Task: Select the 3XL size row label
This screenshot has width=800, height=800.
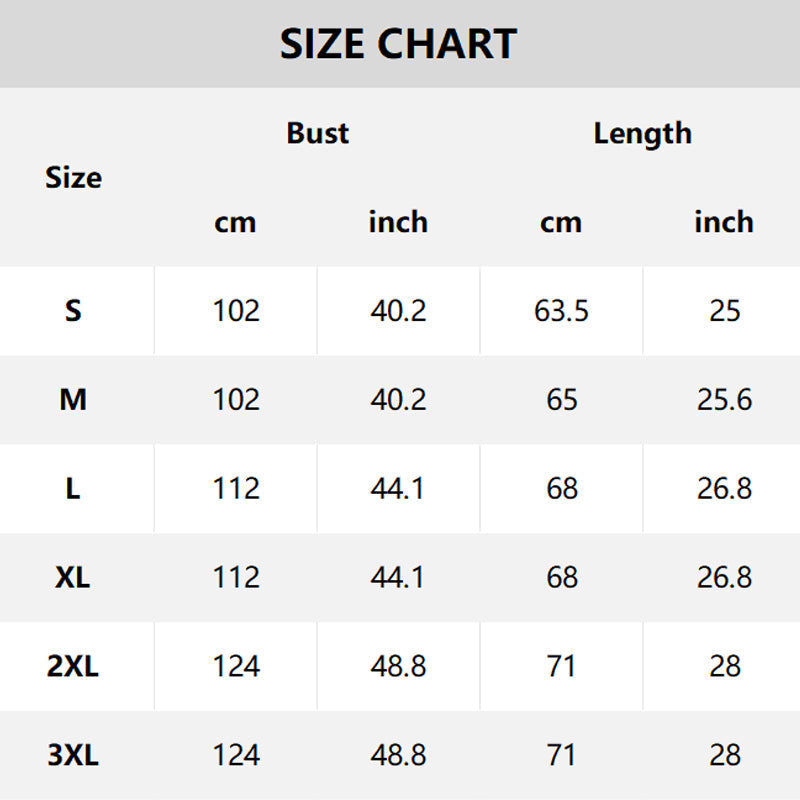Action: pos(73,755)
